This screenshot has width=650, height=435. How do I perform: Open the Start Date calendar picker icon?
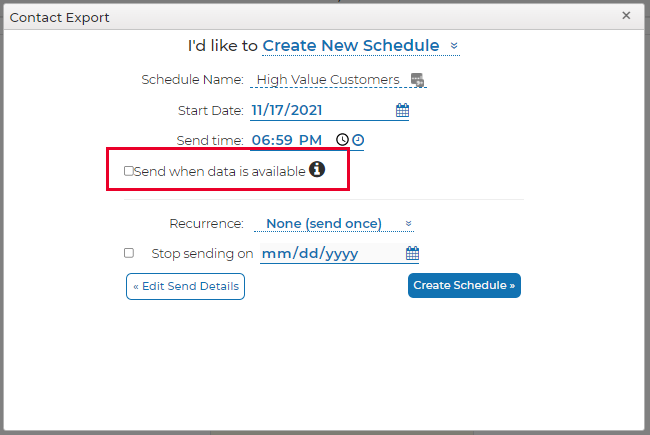click(x=402, y=110)
